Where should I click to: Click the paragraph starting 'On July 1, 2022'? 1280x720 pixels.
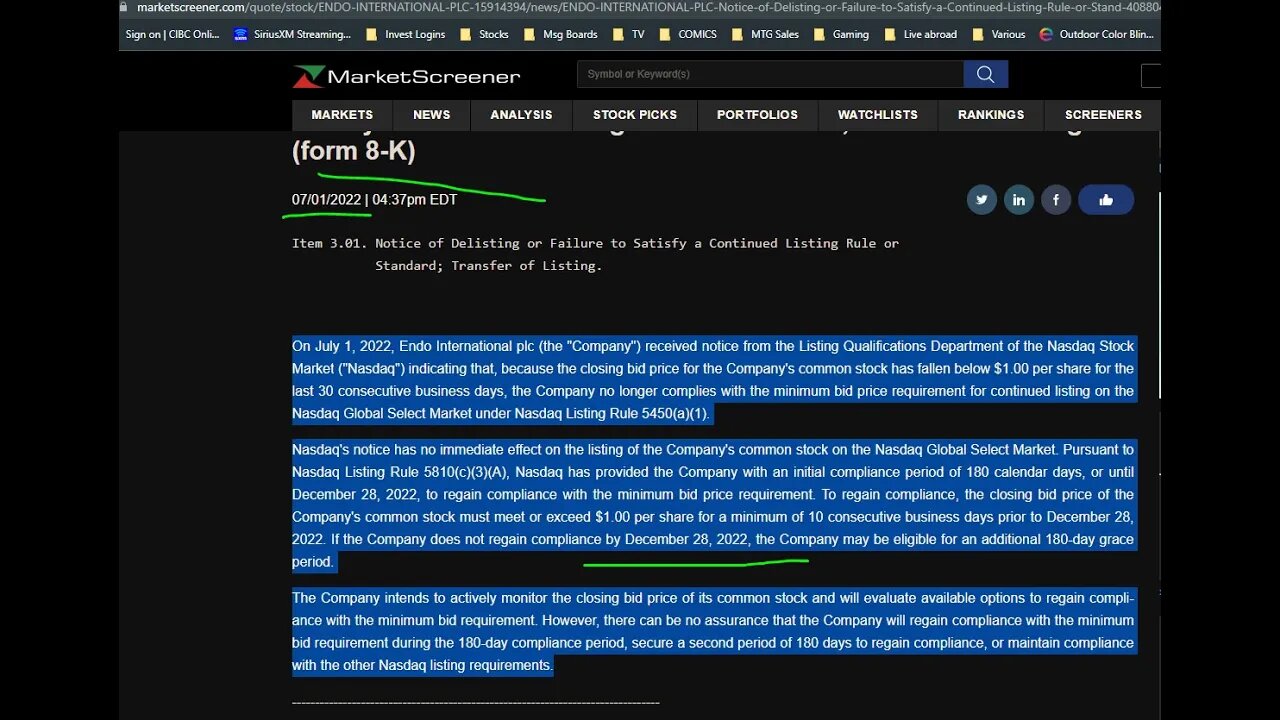(713, 380)
